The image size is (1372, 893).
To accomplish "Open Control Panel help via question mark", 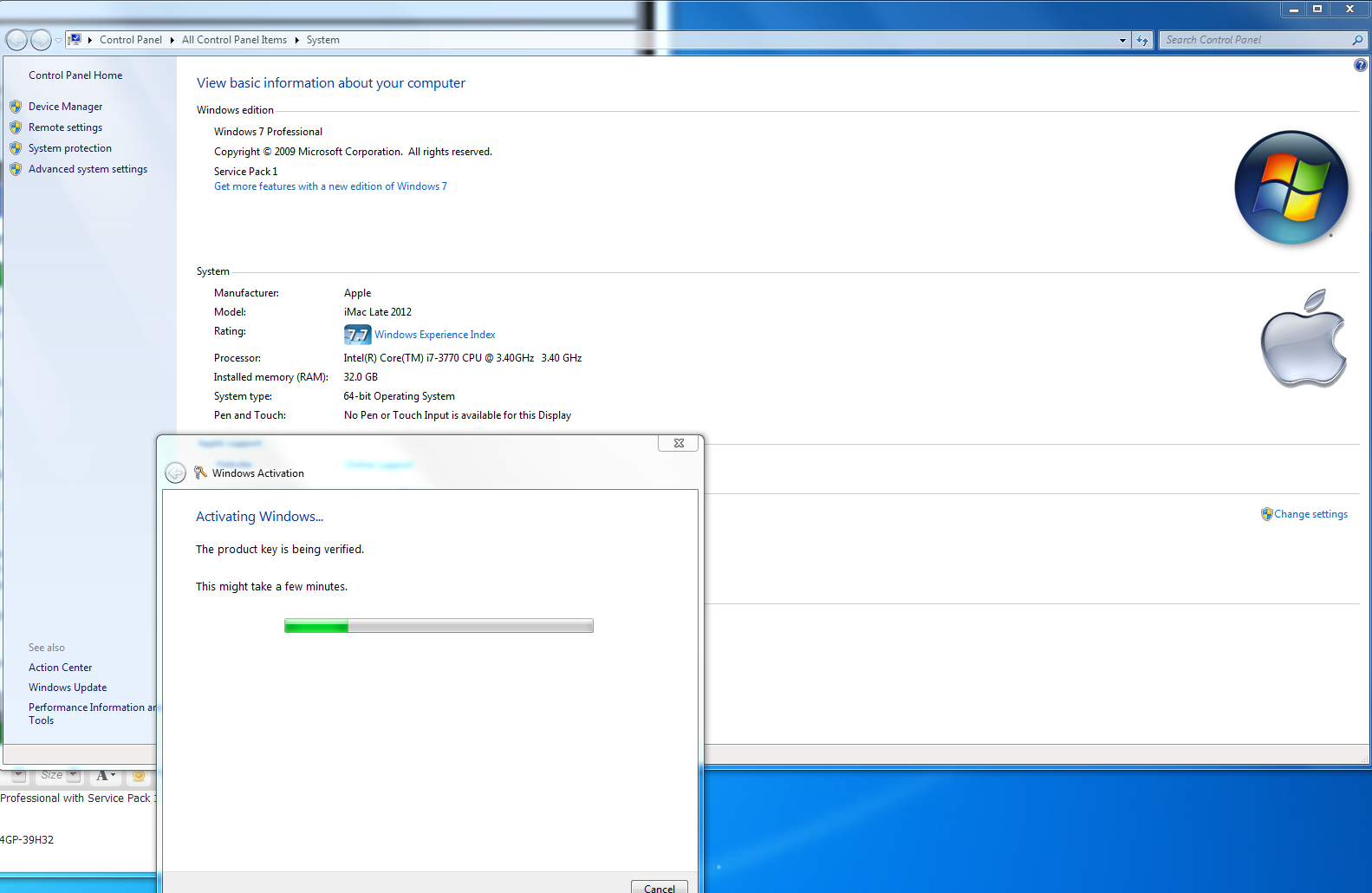I will [1361, 65].
